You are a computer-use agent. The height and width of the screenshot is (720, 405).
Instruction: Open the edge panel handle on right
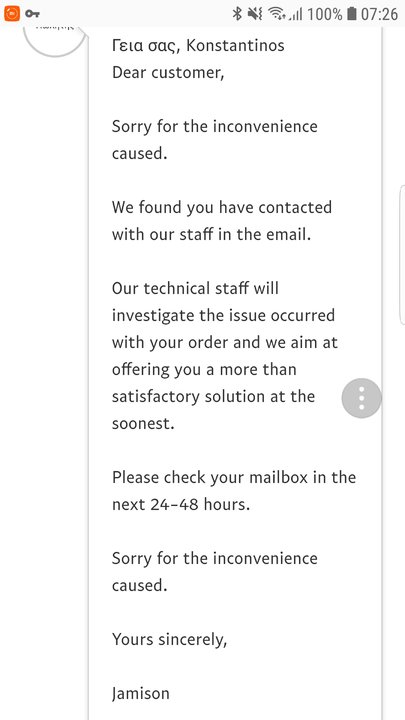pos(402,255)
